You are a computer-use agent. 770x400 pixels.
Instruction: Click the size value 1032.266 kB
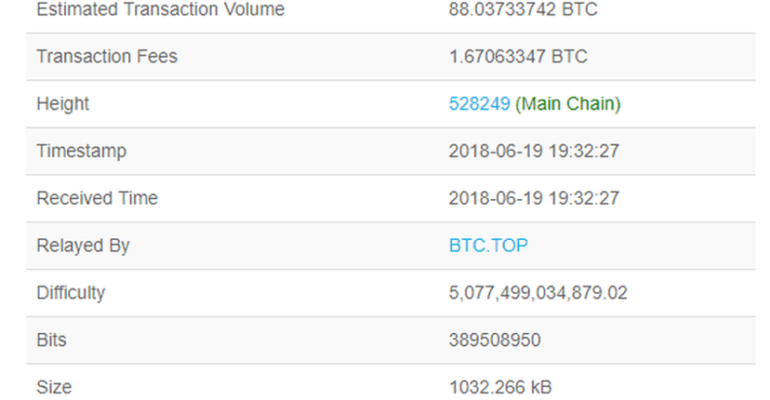click(500, 387)
